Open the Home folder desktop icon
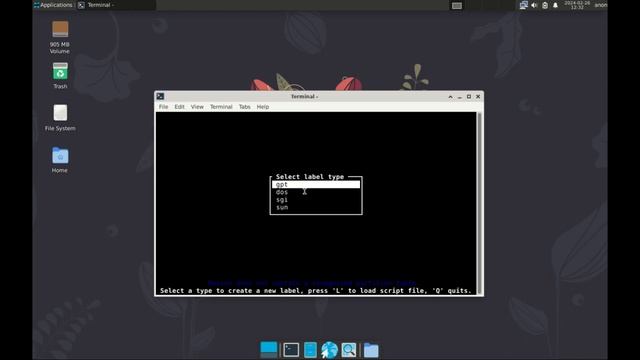This screenshot has width=640, height=360. click(x=60, y=160)
